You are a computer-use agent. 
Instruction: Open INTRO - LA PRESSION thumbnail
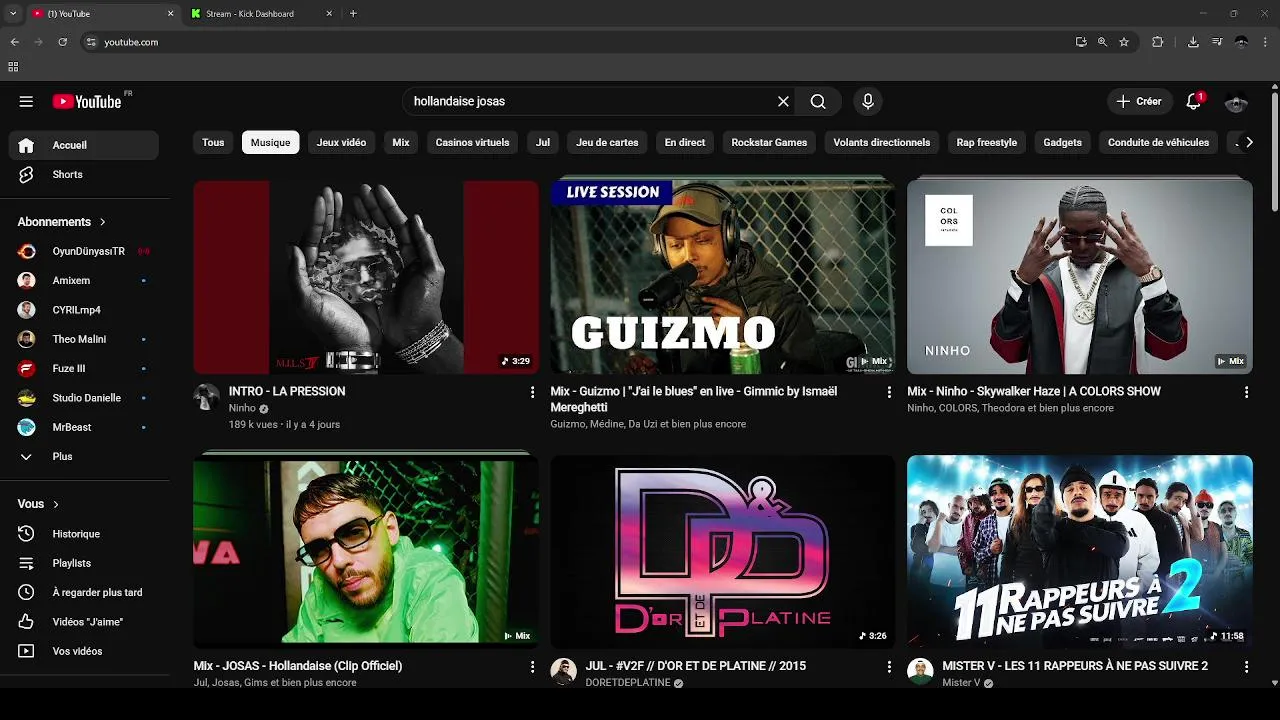tap(366, 277)
